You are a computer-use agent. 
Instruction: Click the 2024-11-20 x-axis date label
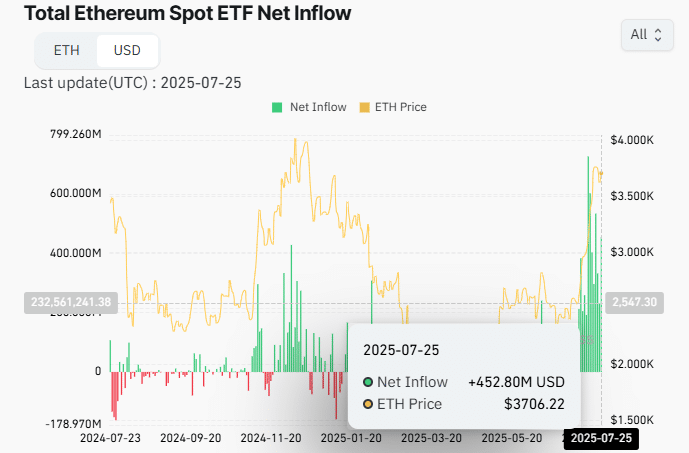tap(272, 438)
